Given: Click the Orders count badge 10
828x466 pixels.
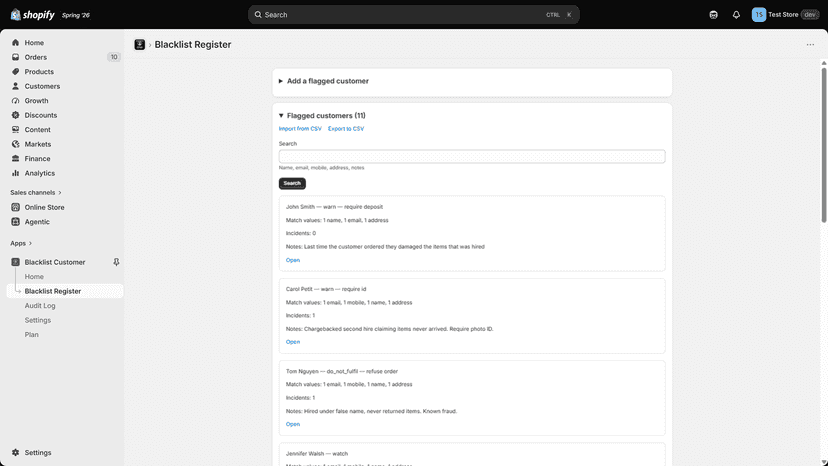Looking at the screenshot, I should 114,57.
